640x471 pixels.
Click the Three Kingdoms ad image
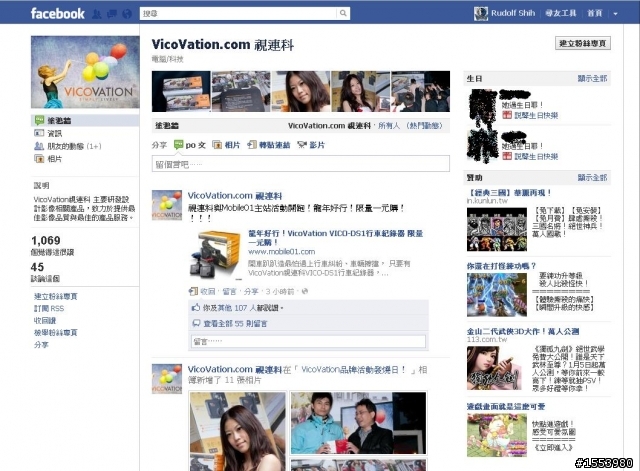point(497,229)
